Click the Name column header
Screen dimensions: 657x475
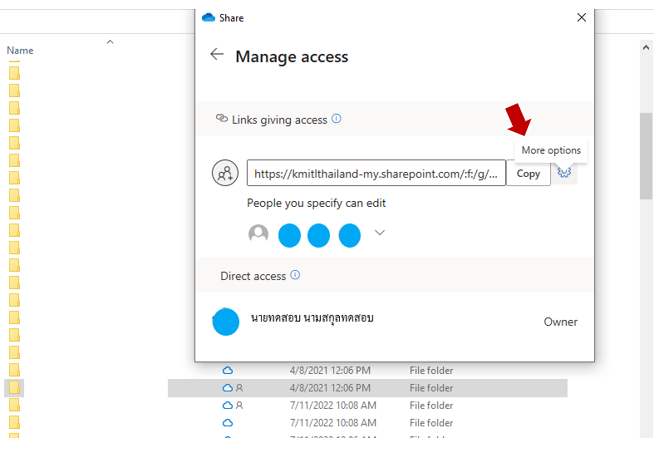[x=20, y=51]
